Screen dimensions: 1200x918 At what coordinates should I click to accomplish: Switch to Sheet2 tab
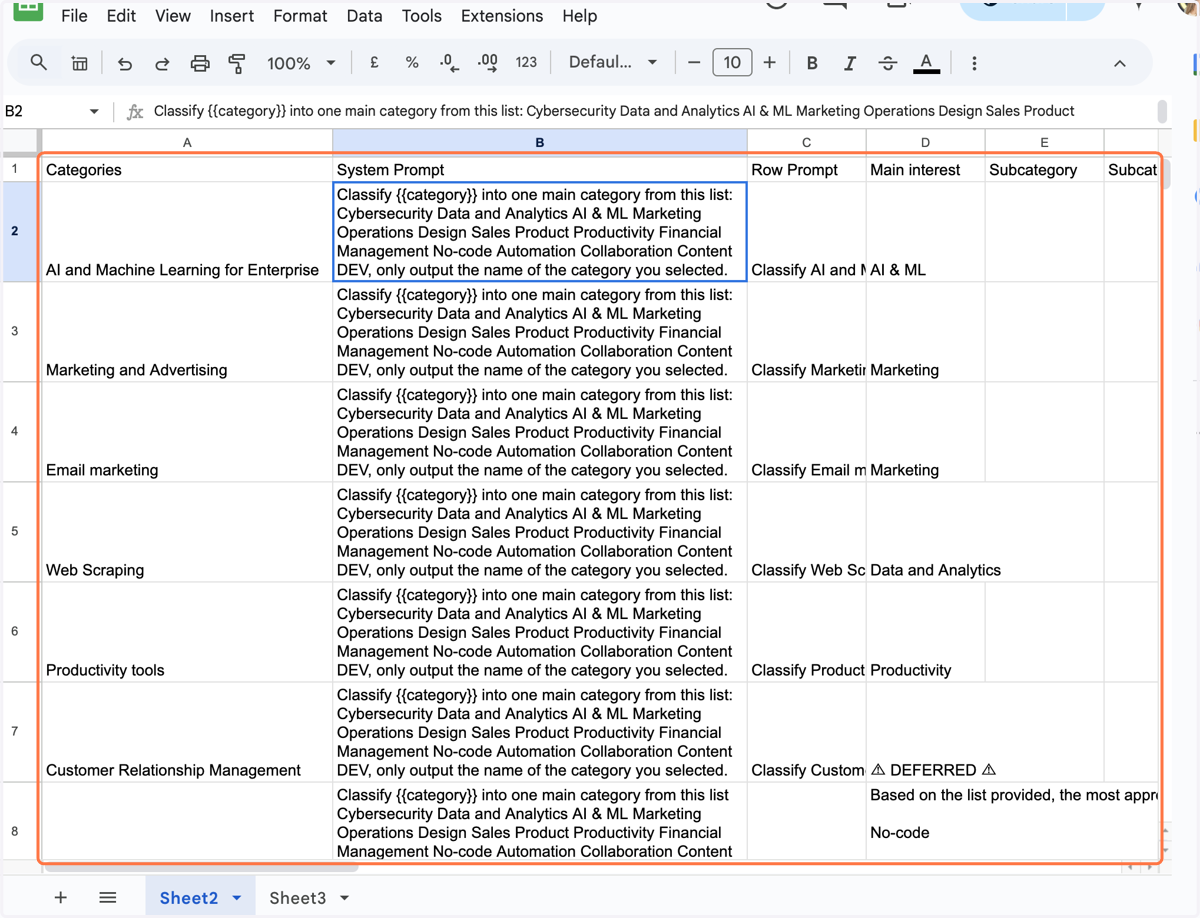point(189,898)
